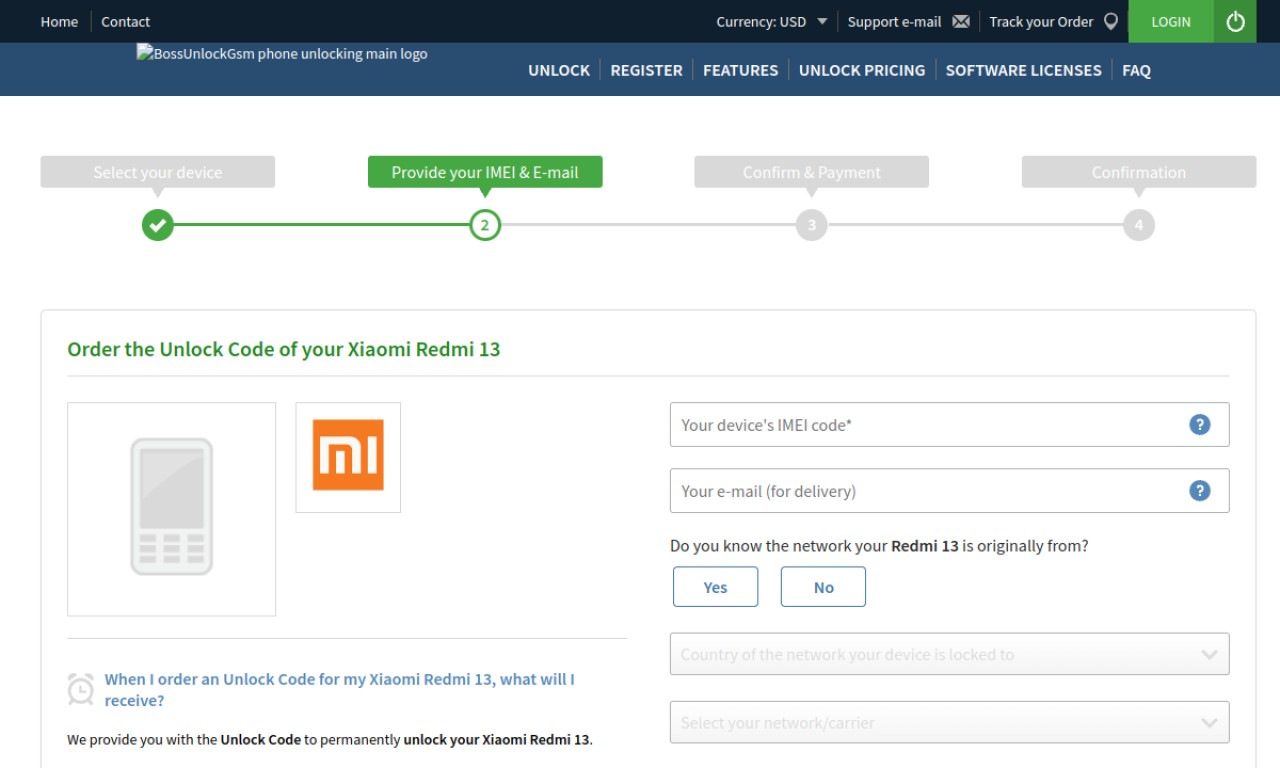This screenshot has width=1280, height=768.
Task: Click the Support e-mail link text
Action: tap(894, 21)
